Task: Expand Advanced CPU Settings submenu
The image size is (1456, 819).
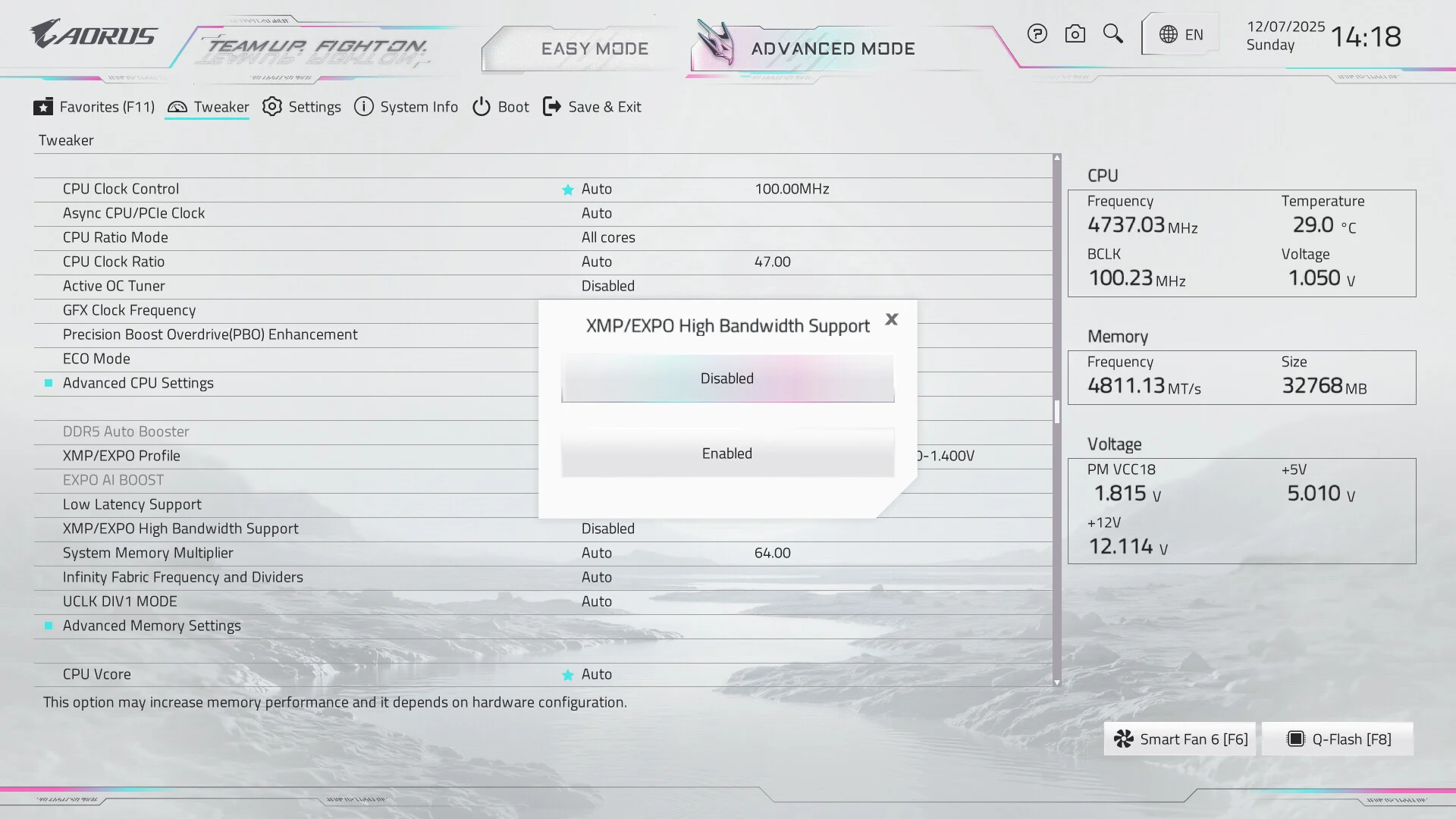Action: 138,383
